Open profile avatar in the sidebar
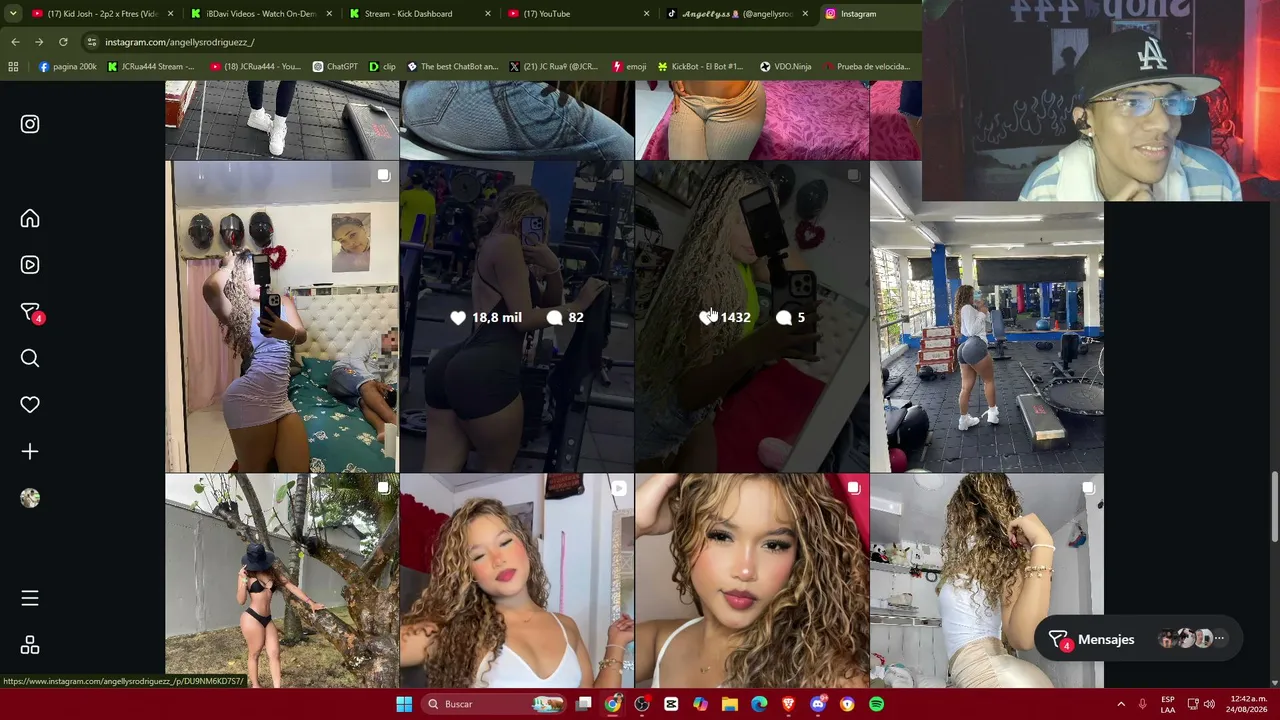The image size is (1280, 720). (30, 498)
